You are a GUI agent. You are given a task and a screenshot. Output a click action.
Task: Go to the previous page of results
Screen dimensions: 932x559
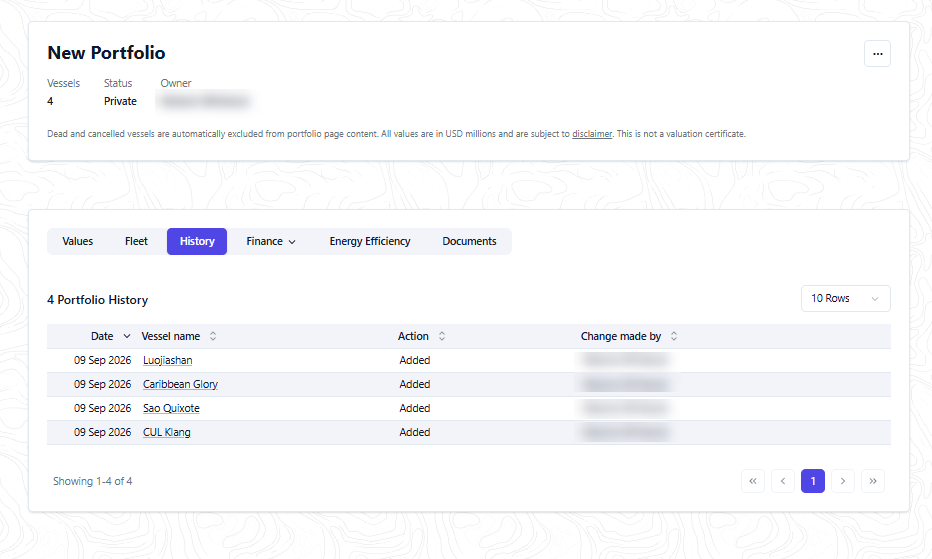[x=783, y=481]
